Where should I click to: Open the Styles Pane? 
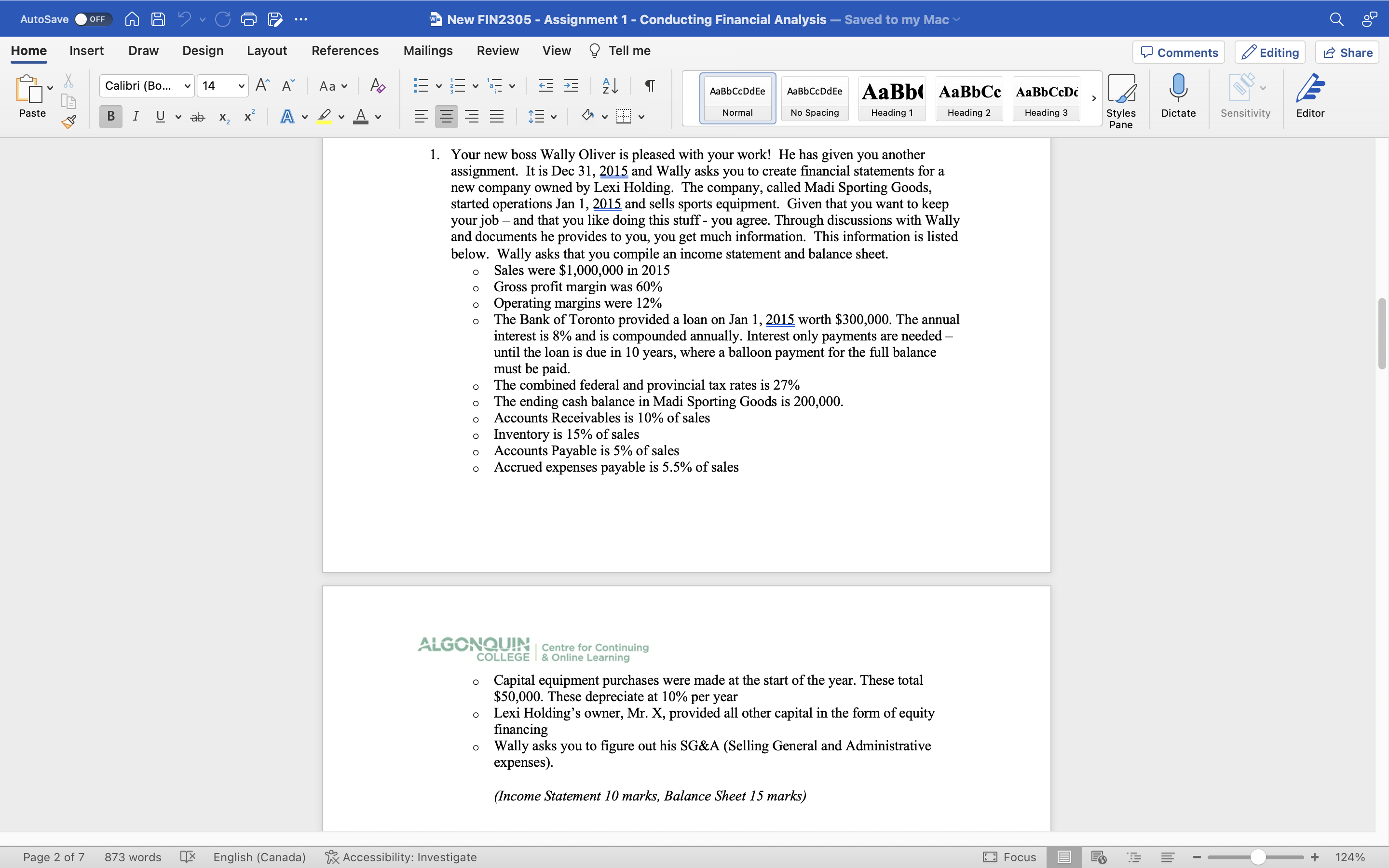point(1120,101)
